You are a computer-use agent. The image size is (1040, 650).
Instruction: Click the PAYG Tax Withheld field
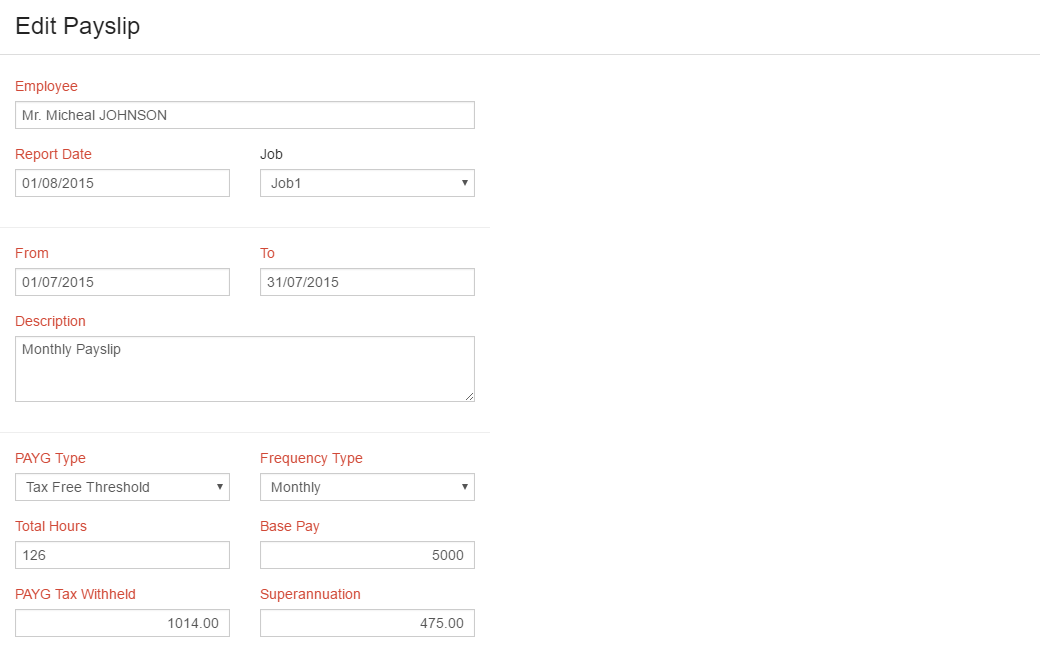tap(122, 623)
